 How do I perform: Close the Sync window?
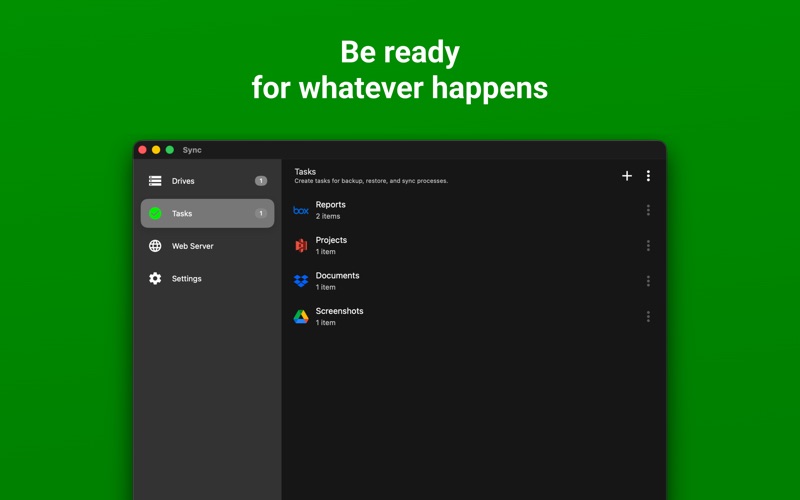pyautogui.click(x=142, y=149)
